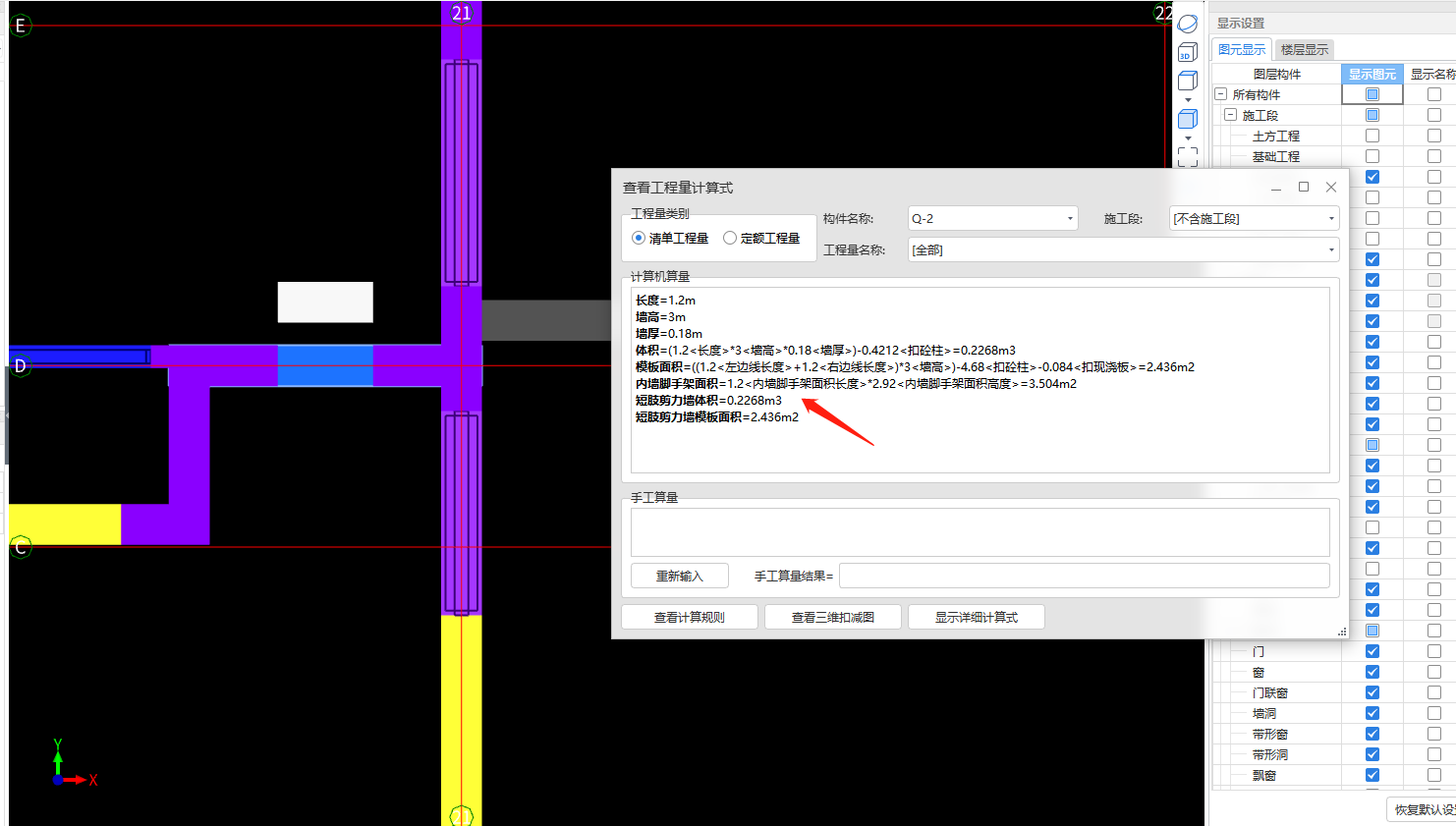Click the 体积 formula line
Image resolution: width=1456 pixels, height=826 pixels.
[x=825, y=351]
